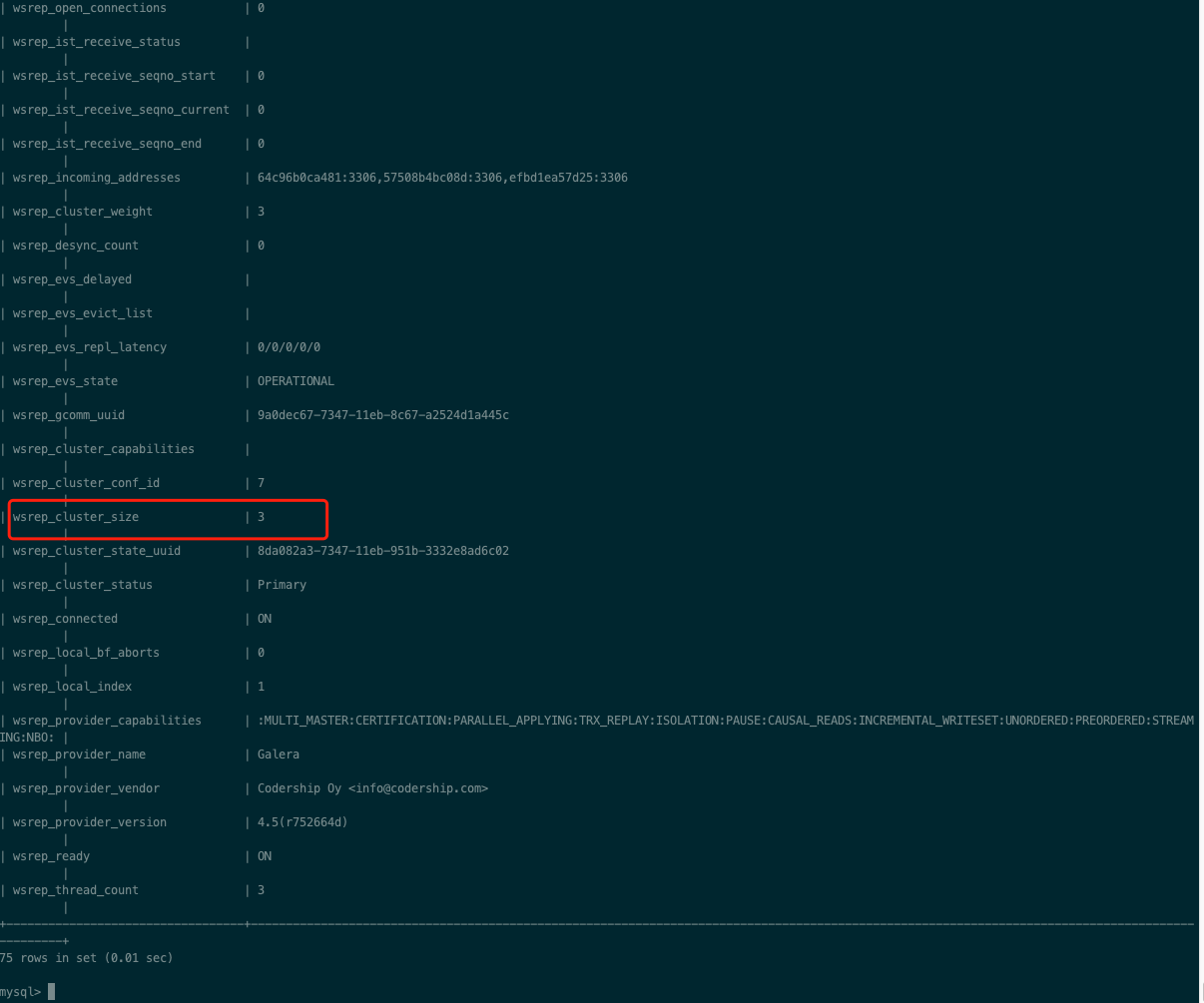Select the gcomm uuid value 9a0dec67-7347-11eb-8c67-a2524d1a445c

[x=383, y=415]
